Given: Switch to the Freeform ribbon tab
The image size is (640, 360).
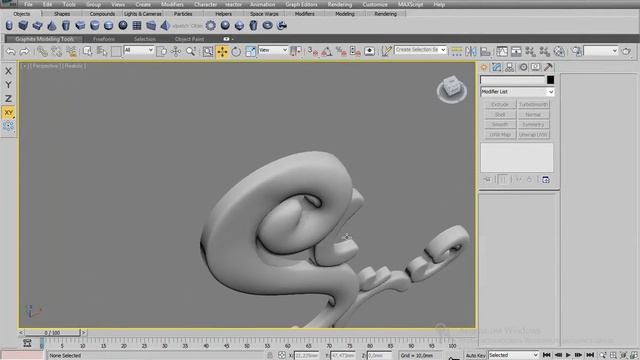Looking at the screenshot, I should [x=104, y=39].
